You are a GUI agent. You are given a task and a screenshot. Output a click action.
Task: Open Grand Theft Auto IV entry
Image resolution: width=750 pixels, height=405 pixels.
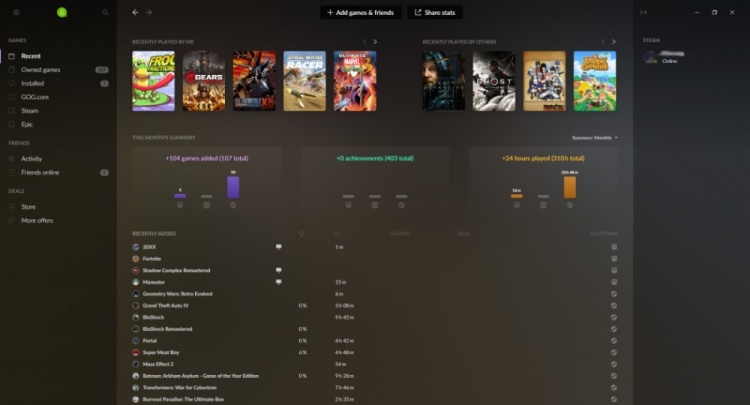[165, 306]
